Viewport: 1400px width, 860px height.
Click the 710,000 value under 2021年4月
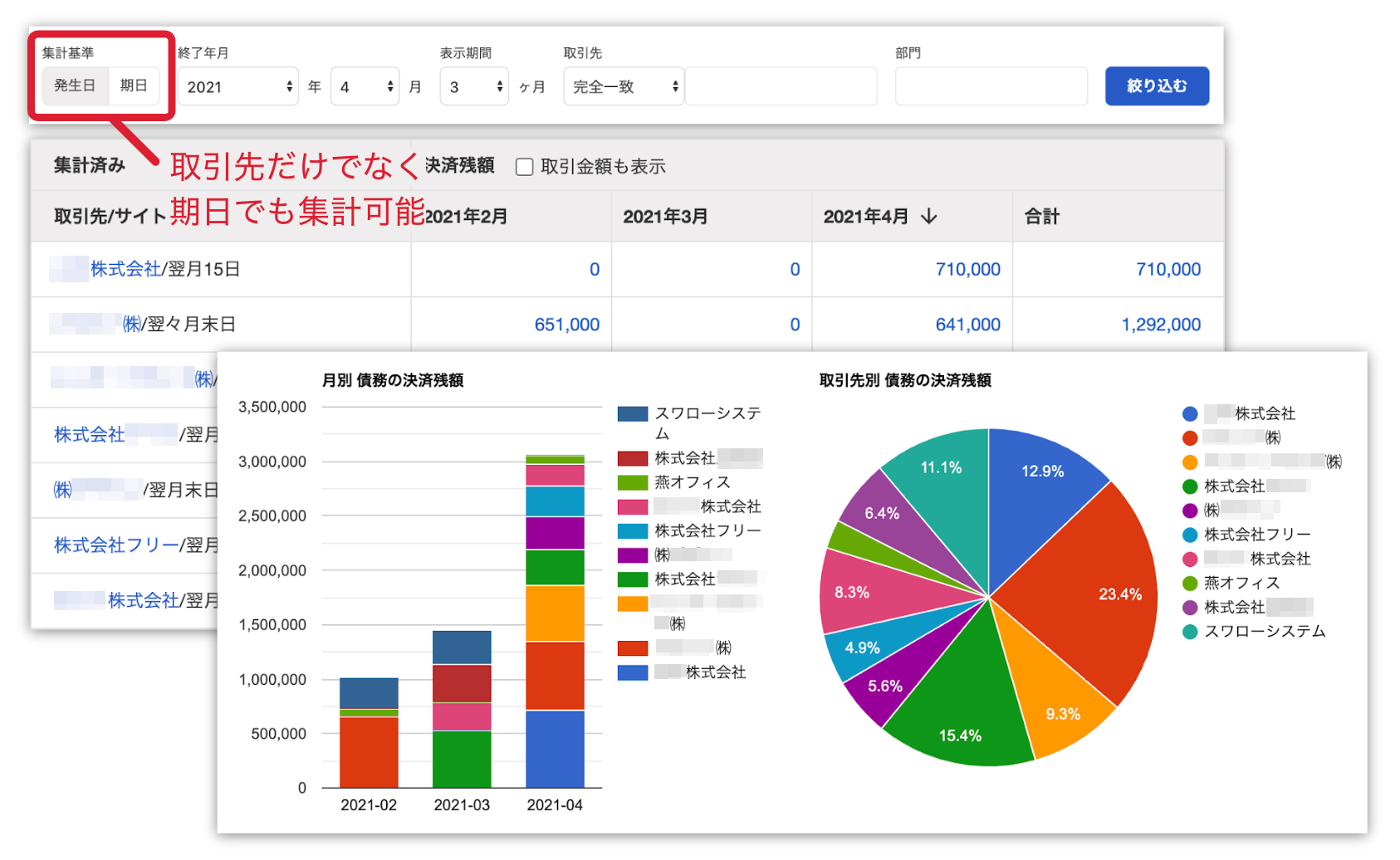click(x=967, y=269)
